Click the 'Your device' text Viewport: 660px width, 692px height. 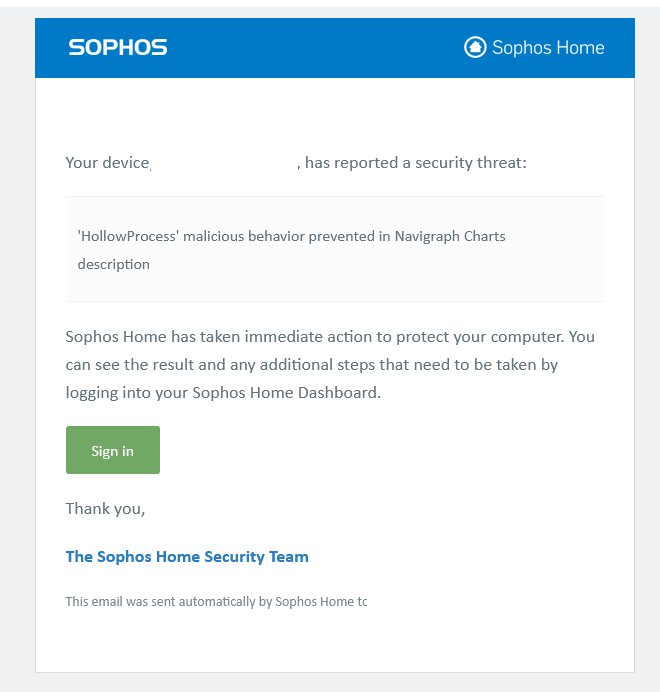click(x=107, y=163)
